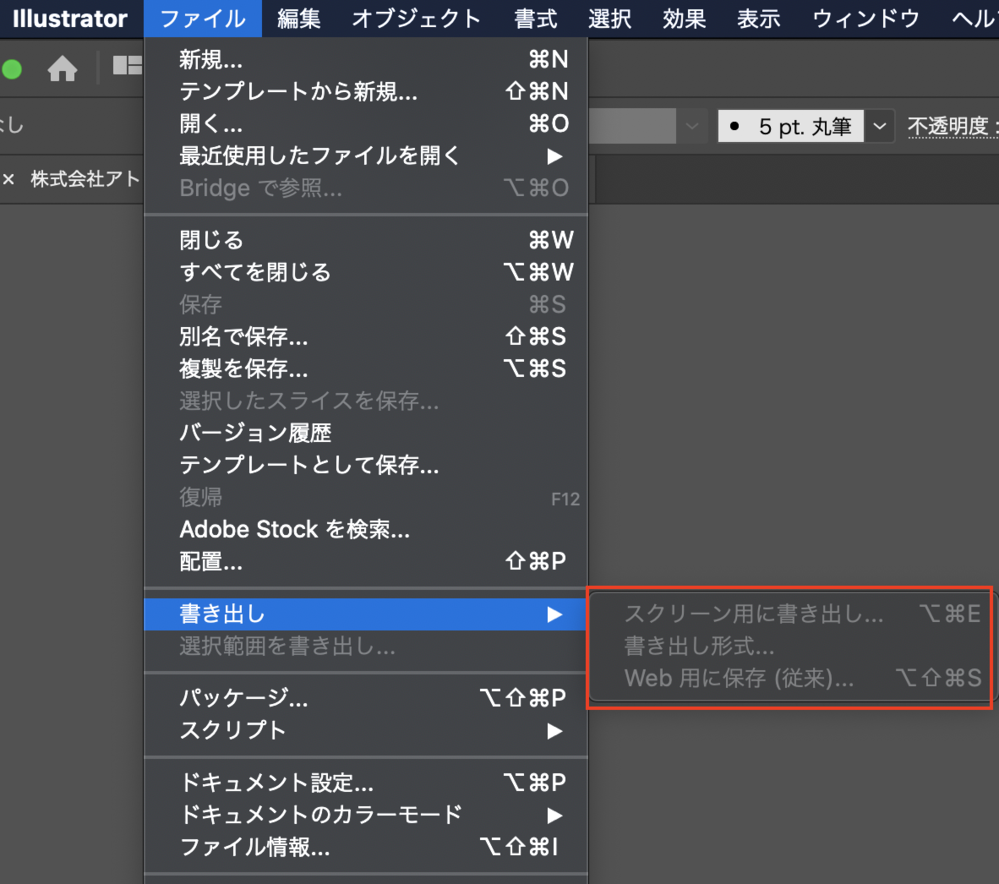The height and width of the screenshot is (884, 999).
Task: Click the workspace layout icon beside Home
Action: click(127, 67)
